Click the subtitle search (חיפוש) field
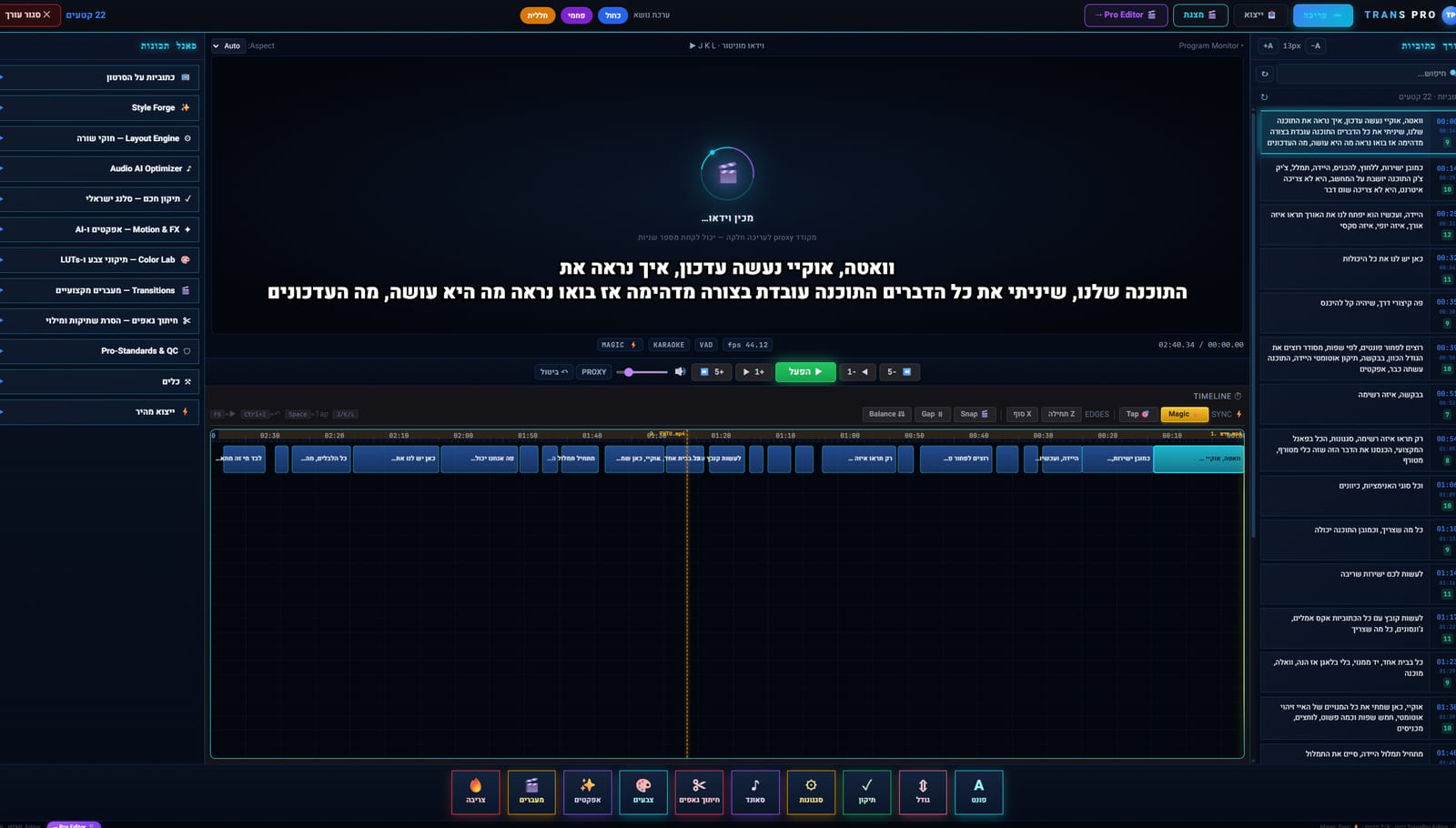This screenshot has width=1456, height=828. [1365, 74]
